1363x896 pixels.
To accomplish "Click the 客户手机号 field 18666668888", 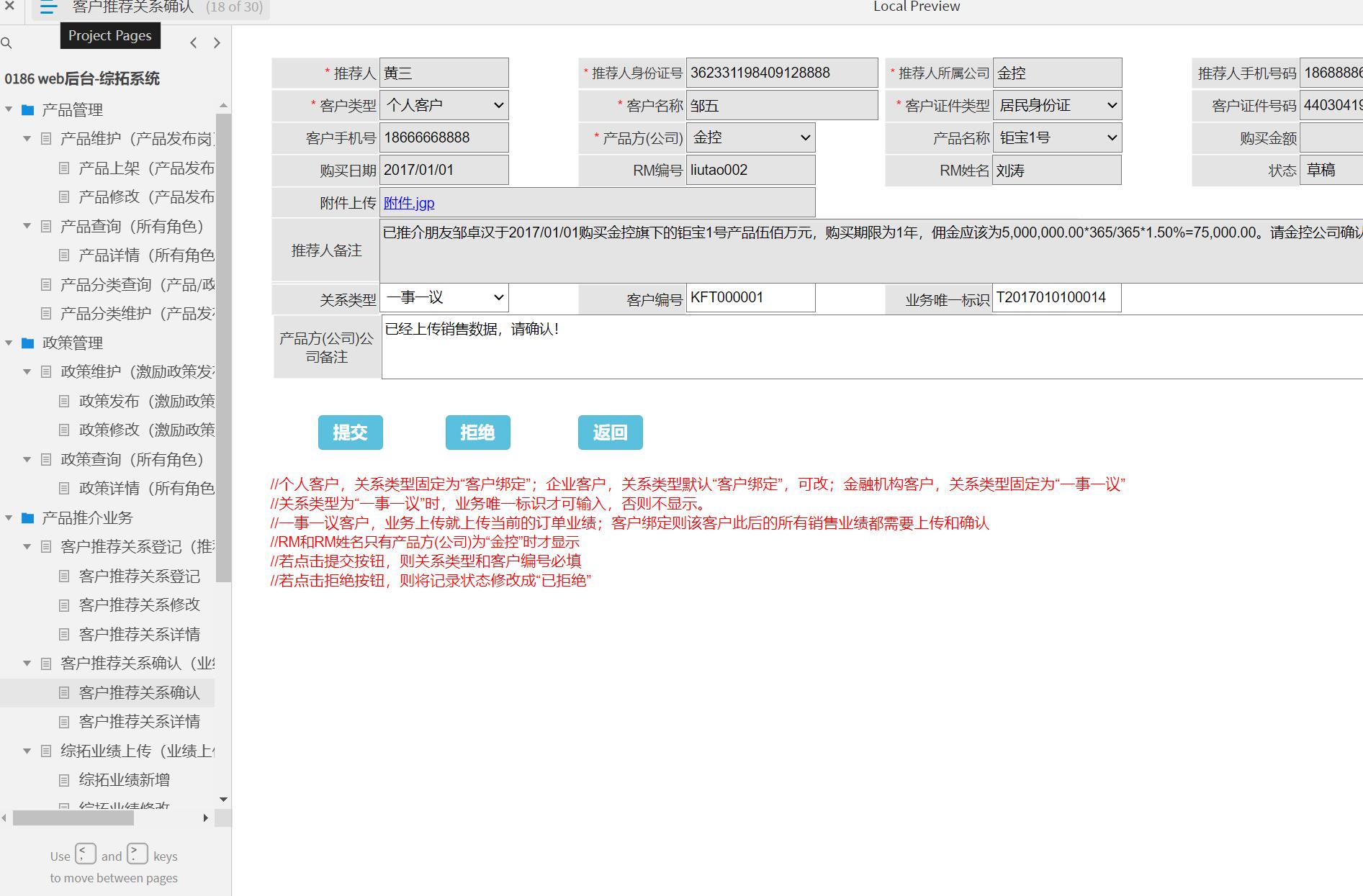I will pos(444,137).
